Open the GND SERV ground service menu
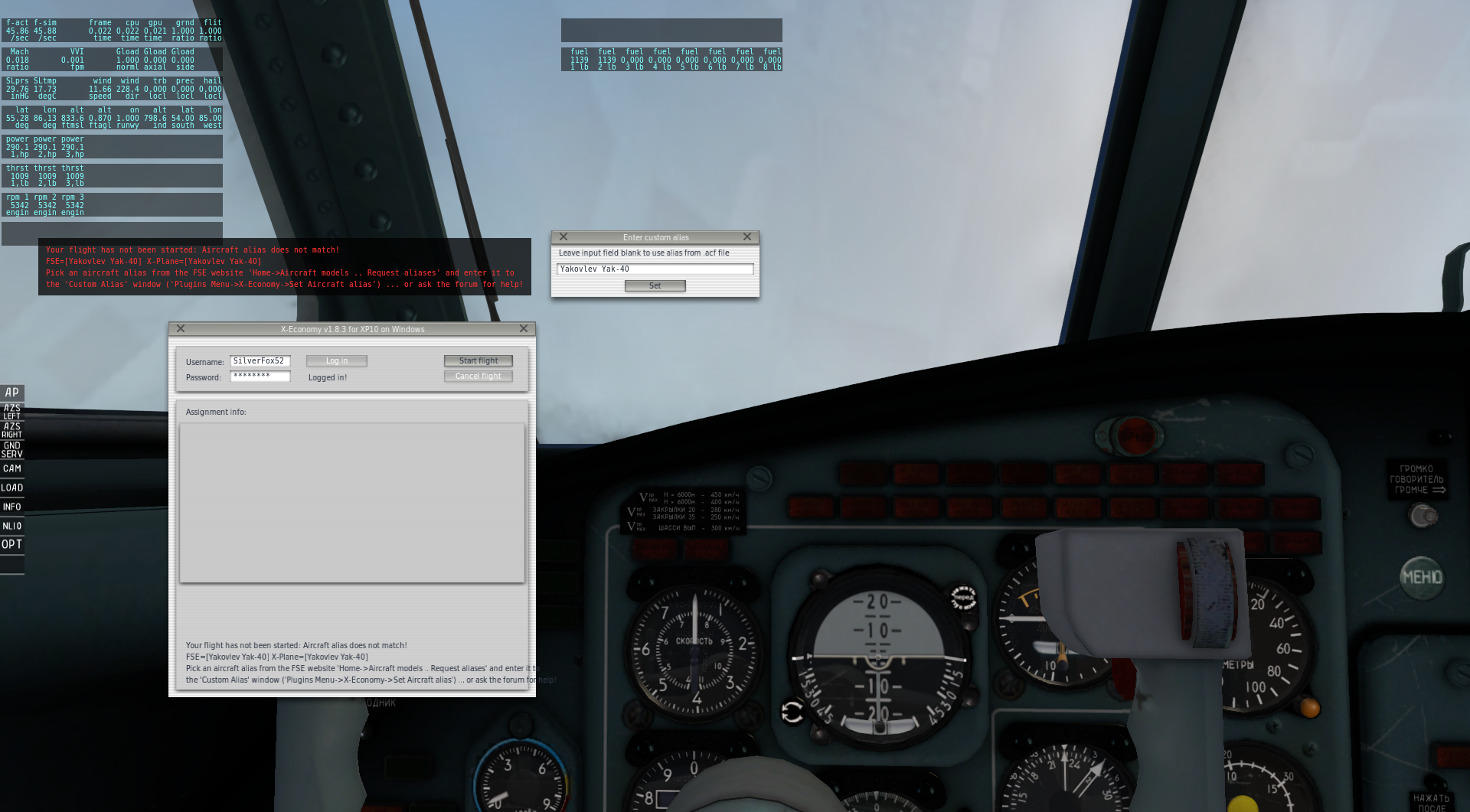 pos(11,449)
